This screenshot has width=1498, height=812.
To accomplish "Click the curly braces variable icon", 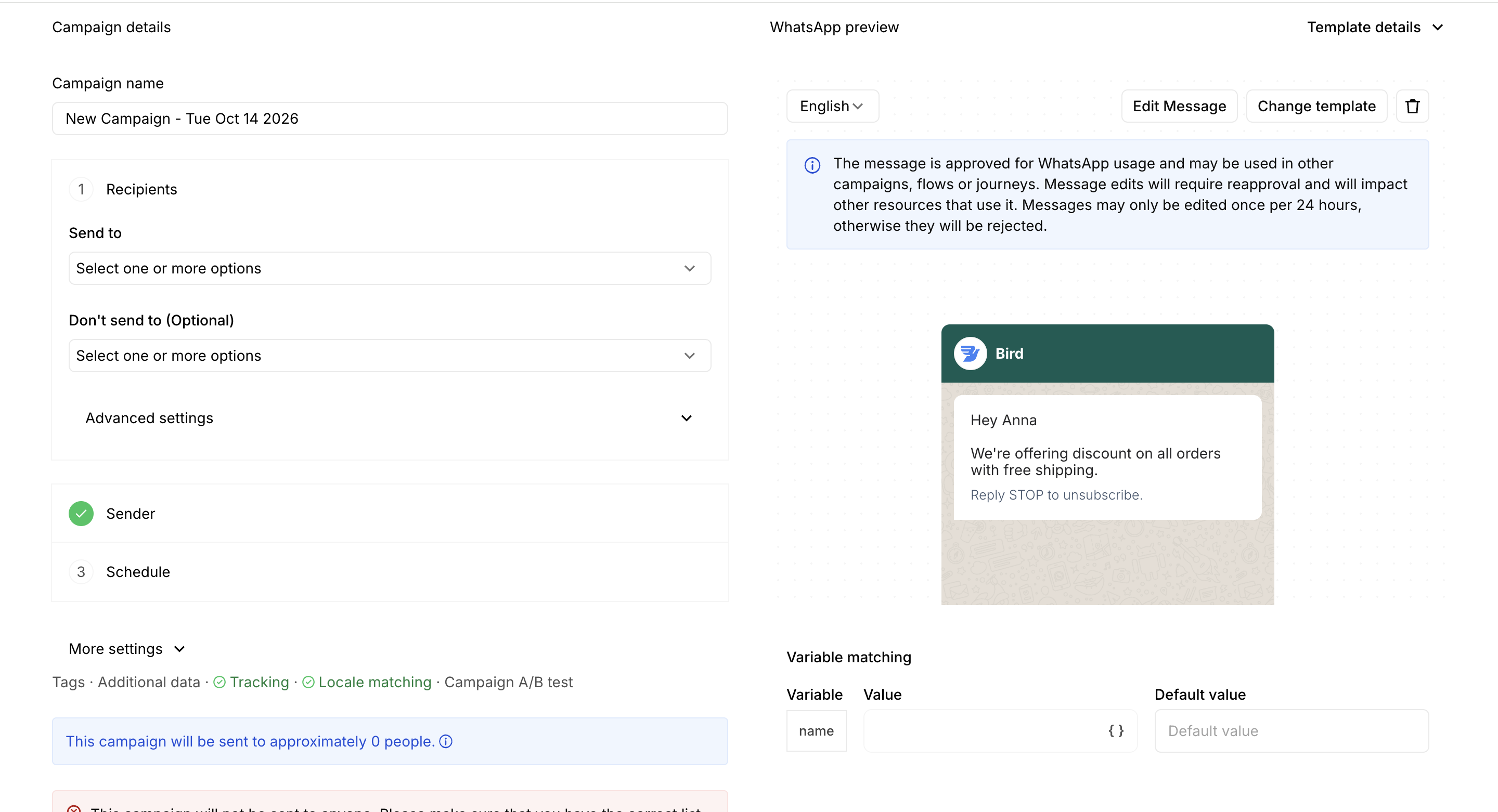I will point(1115,730).
